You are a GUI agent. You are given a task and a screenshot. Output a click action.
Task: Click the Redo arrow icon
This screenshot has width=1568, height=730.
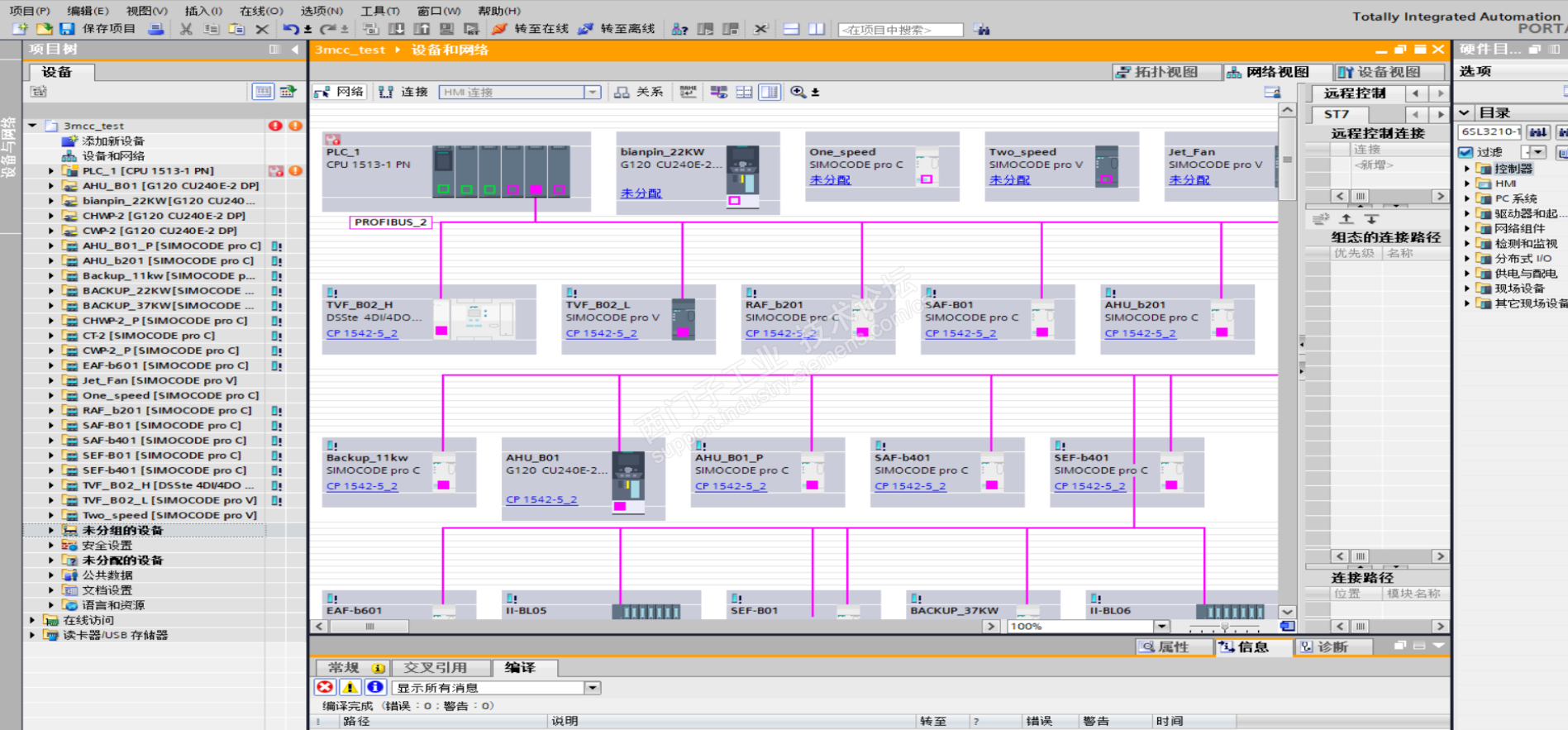click(x=326, y=29)
